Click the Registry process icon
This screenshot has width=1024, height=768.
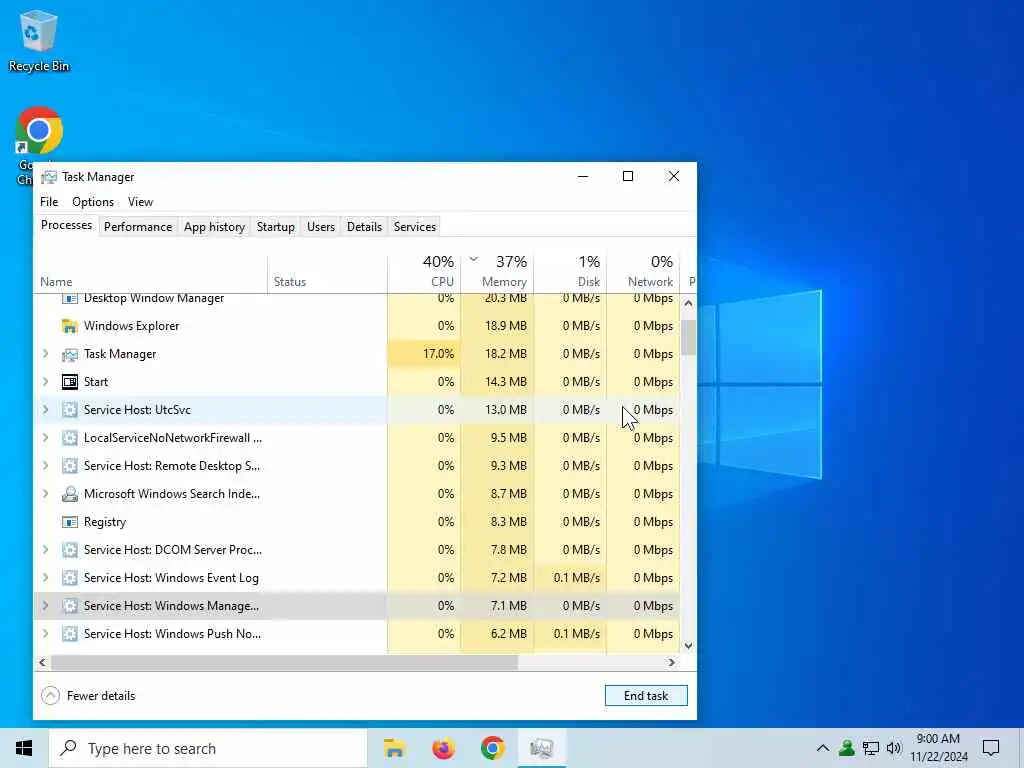click(70, 522)
